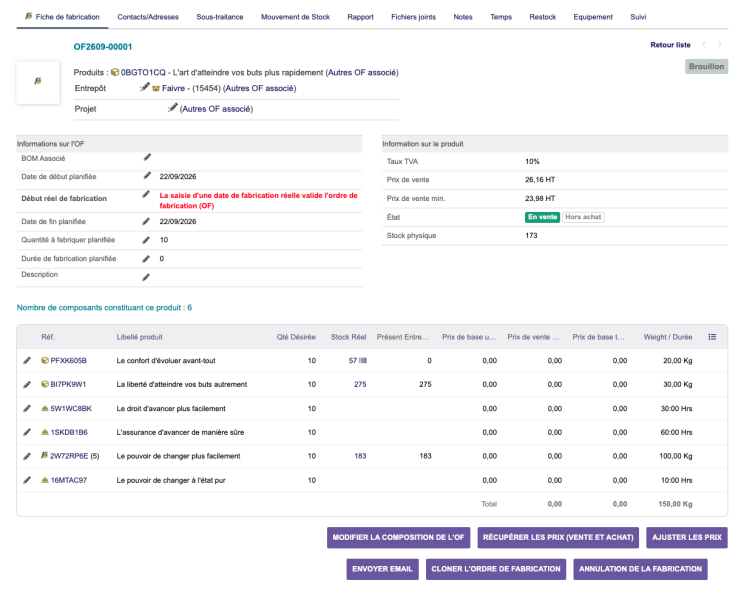Open the Rapport tab
Viewport: 738px width, 600px height.
(x=360, y=17)
